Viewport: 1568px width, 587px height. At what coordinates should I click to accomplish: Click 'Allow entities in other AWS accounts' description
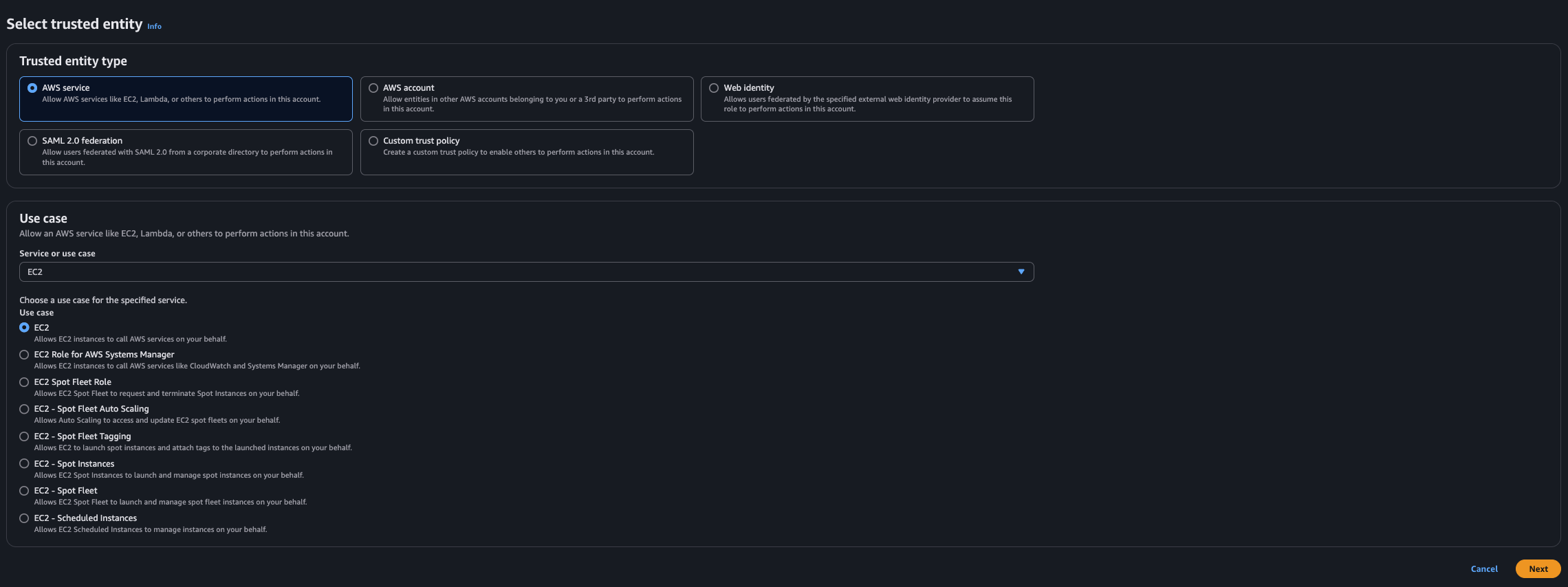532,104
